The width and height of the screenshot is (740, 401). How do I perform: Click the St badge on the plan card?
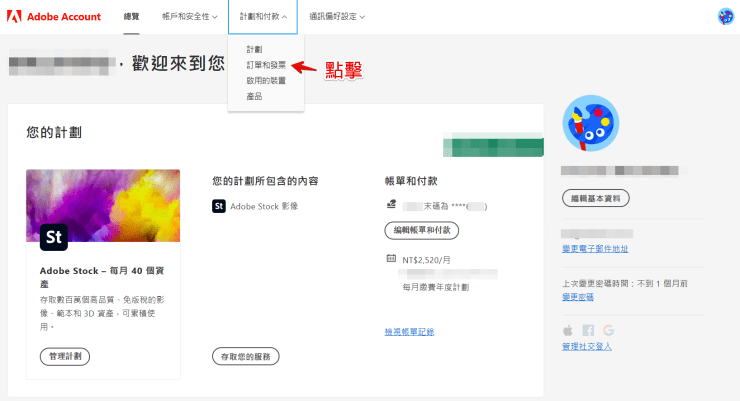click(x=54, y=237)
